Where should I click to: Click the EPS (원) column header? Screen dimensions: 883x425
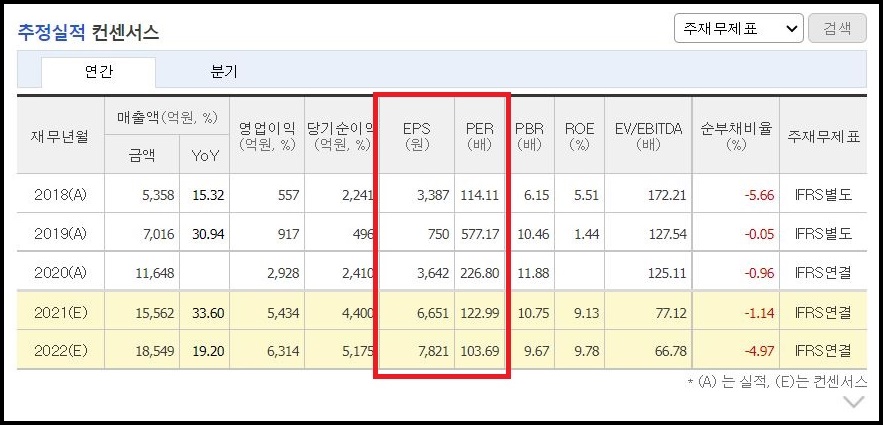pyautogui.click(x=417, y=137)
